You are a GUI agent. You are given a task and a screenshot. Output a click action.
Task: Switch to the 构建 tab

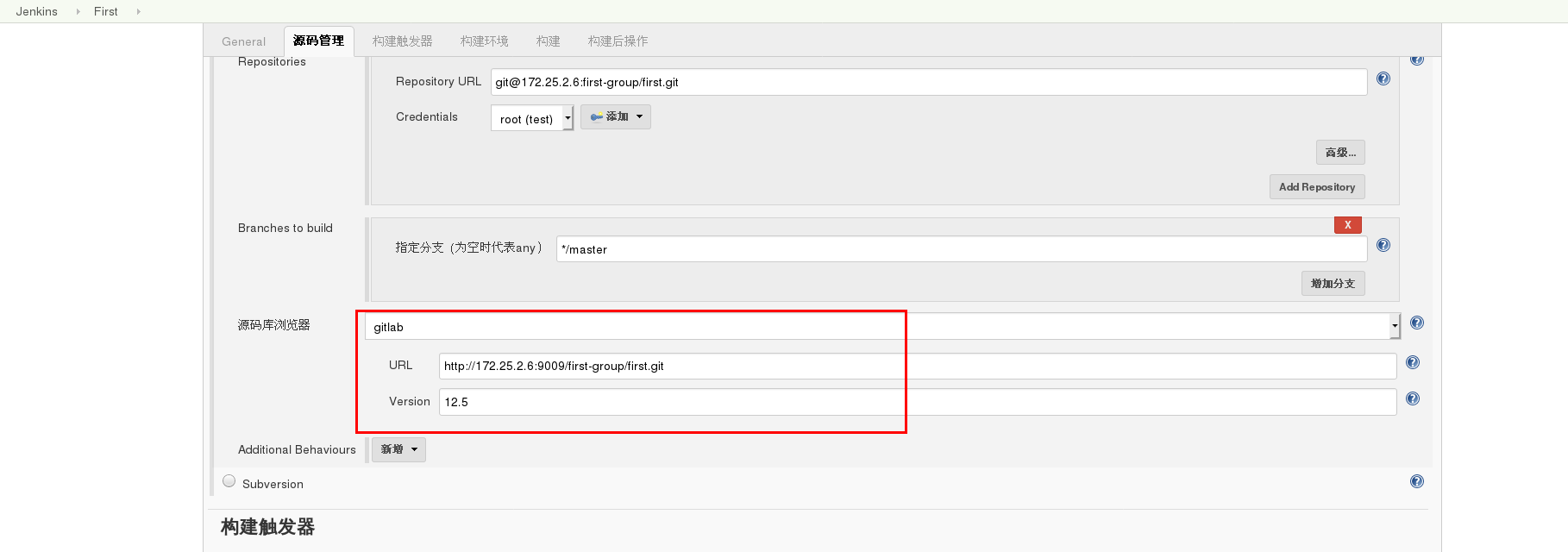pos(548,41)
